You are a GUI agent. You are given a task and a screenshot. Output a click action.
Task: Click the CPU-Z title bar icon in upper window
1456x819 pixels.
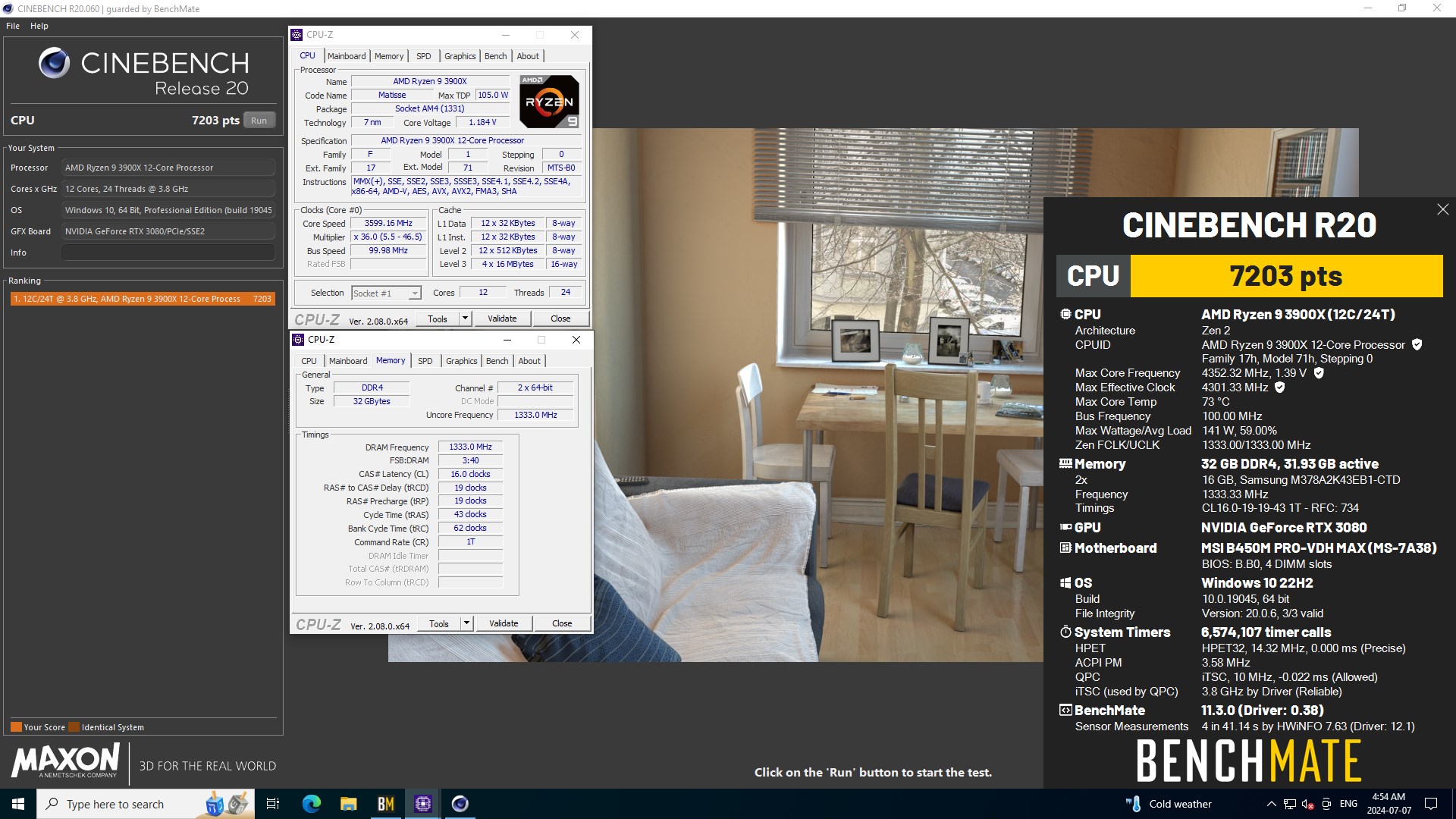click(297, 35)
